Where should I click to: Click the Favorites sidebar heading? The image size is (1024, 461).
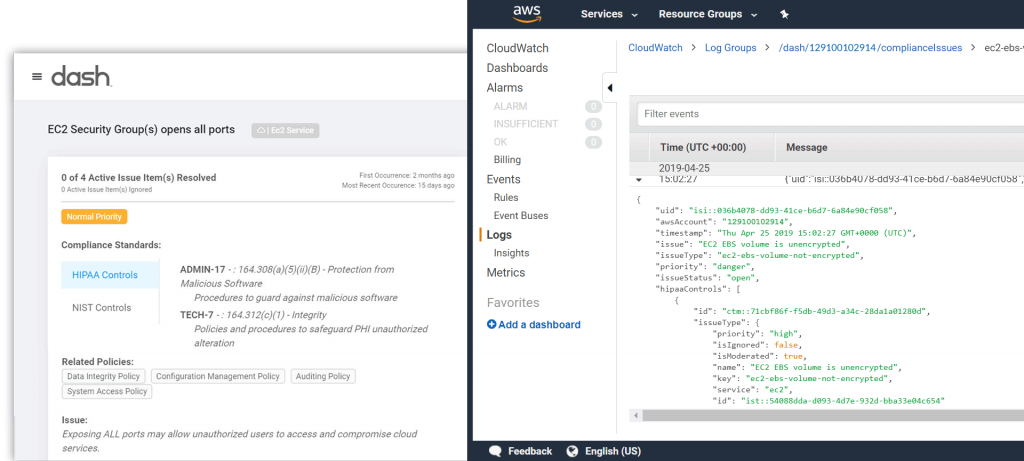click(513, 302)
